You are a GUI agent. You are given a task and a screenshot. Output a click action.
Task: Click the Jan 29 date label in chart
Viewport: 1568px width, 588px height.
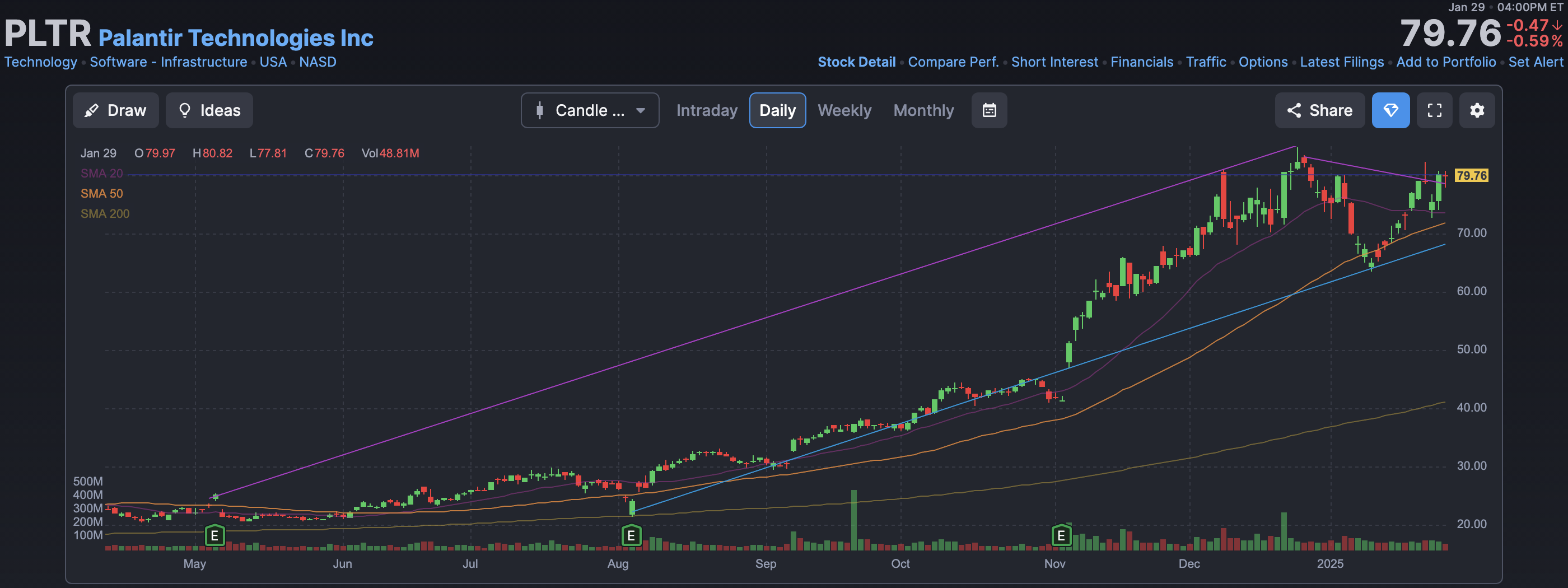click(98, 153)
